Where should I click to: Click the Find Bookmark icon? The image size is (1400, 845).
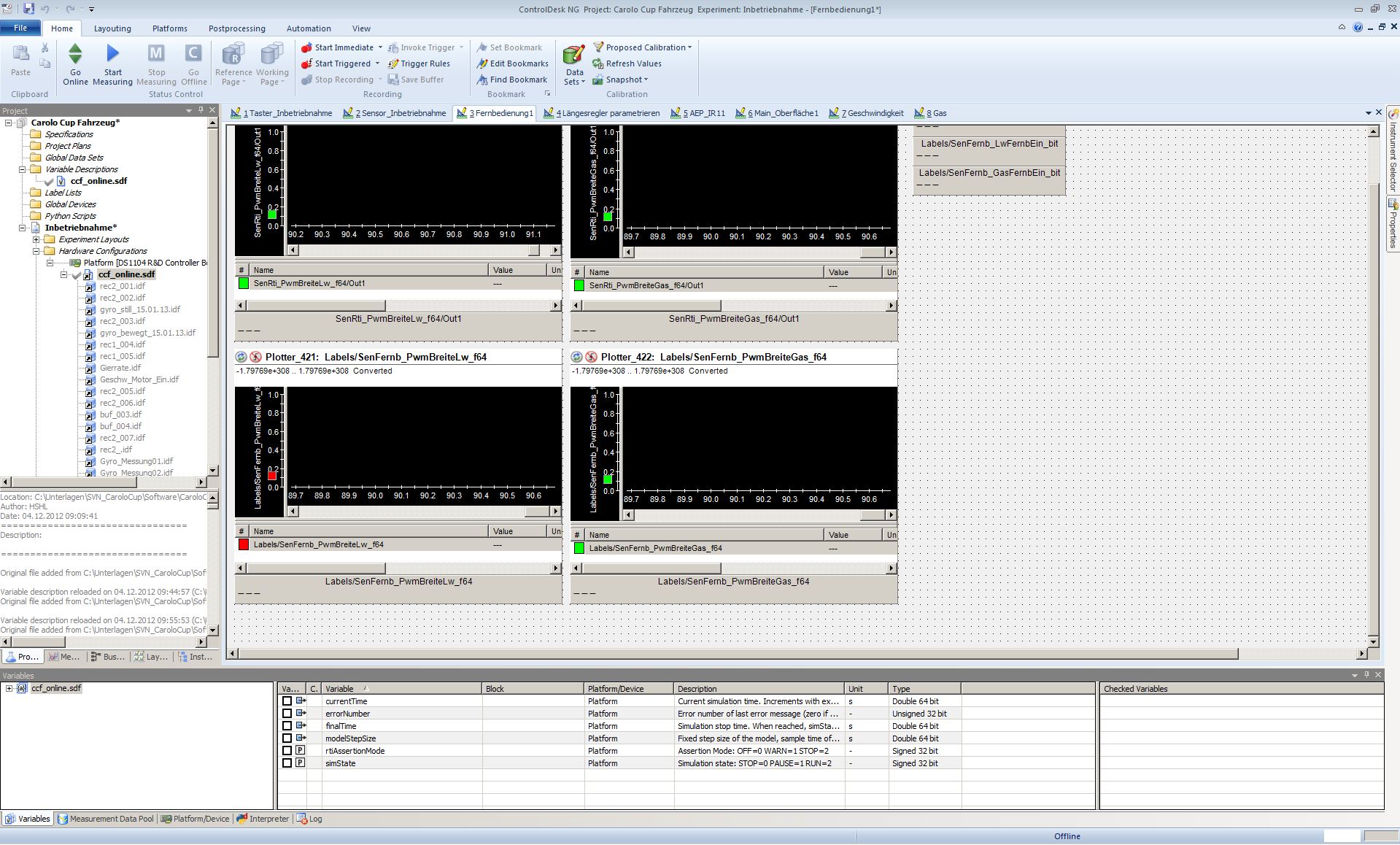point(482,80)
